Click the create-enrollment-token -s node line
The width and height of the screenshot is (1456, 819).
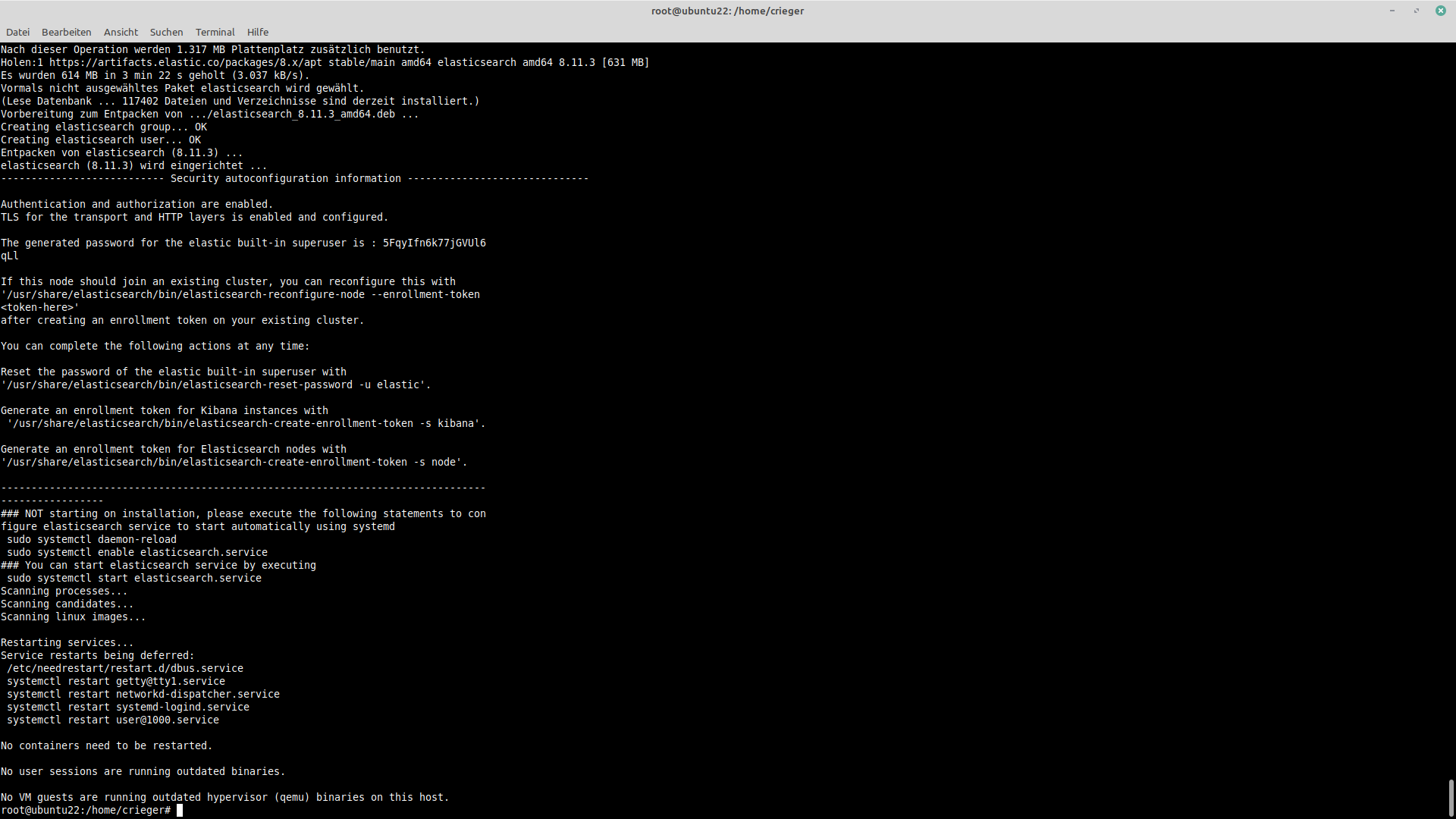[x=234, y=462]
